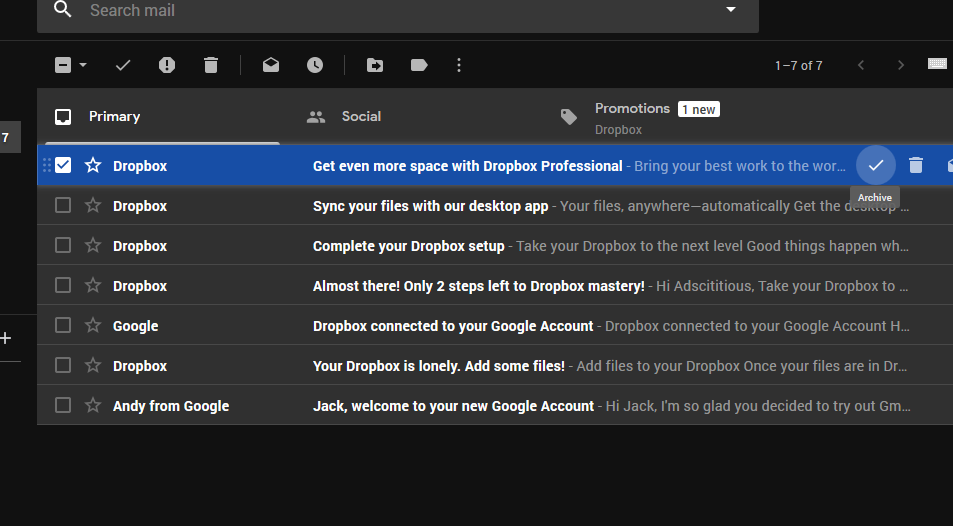953x526 pixels.
Task: Move to folder icon in toolbar
Action: [375, 65]
